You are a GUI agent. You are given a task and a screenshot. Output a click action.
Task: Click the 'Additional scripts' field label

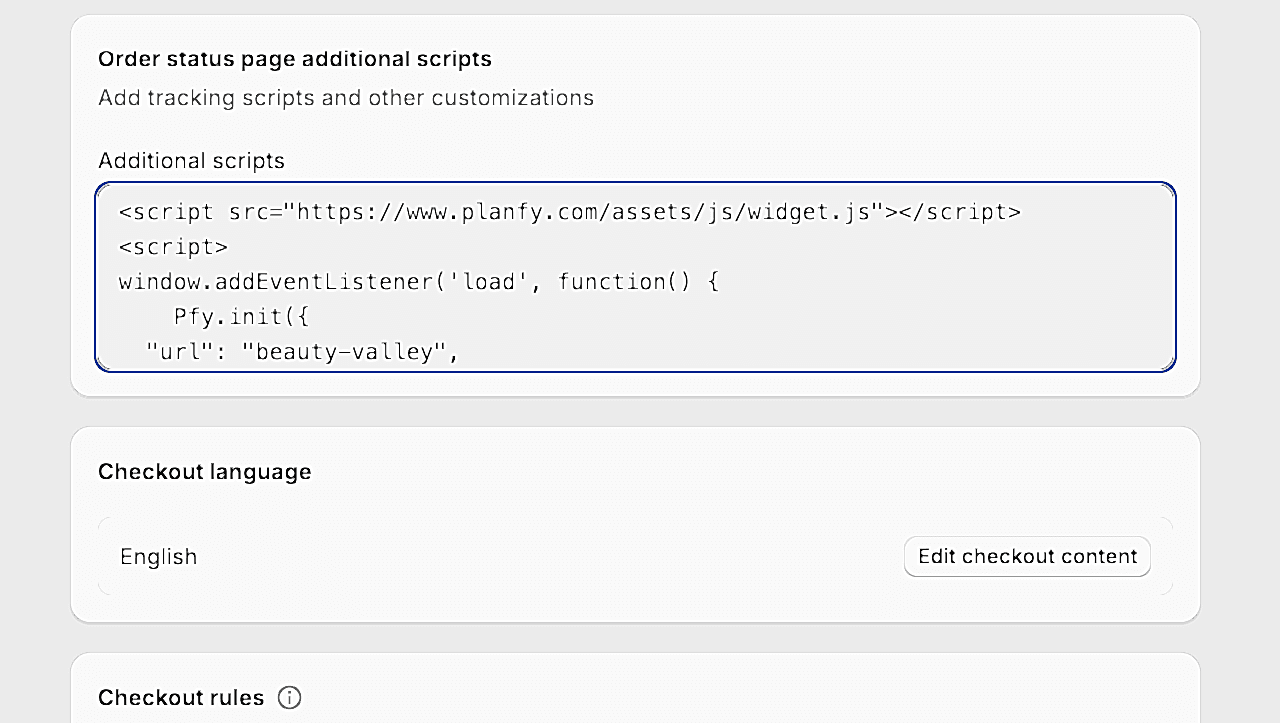pyautogui.click(x=191, y=161)
